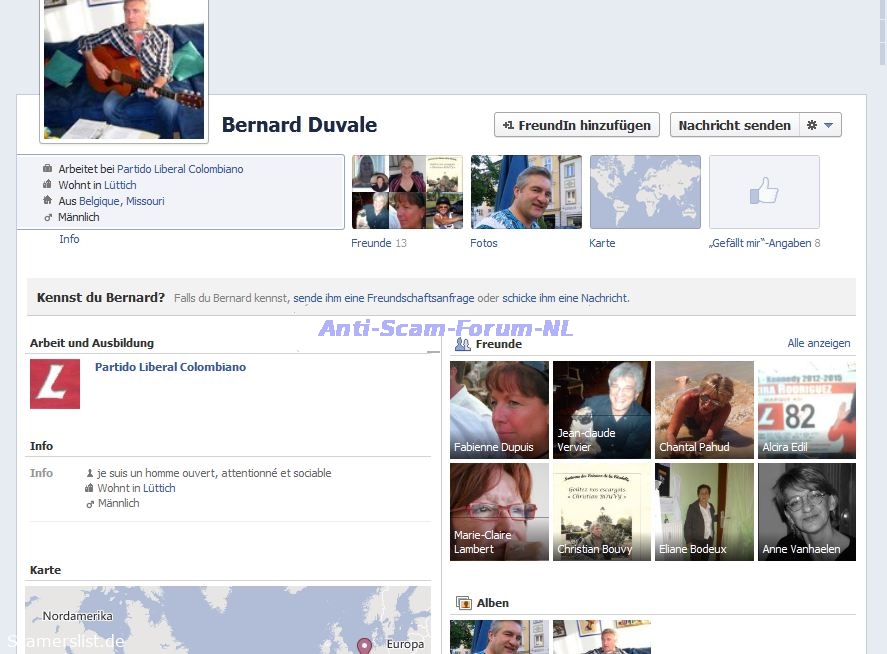Click the Partido Liberal Colombiano red logo

(55, 384)
